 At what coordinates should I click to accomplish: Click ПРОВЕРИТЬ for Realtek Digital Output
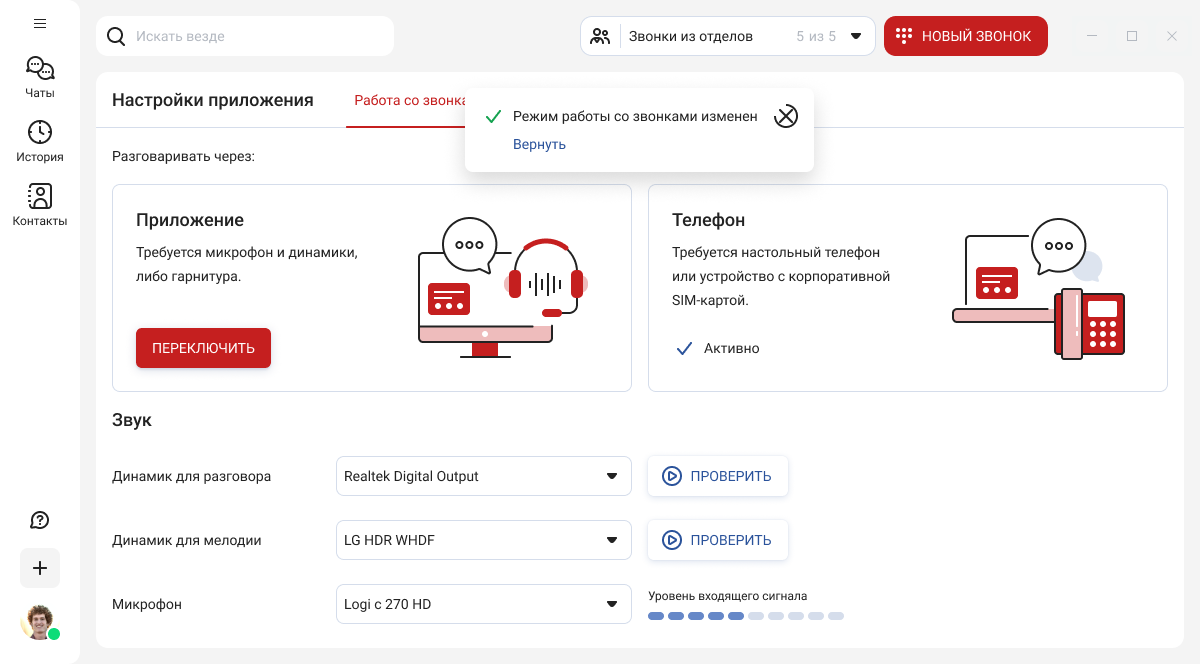(x=718, y=476)
